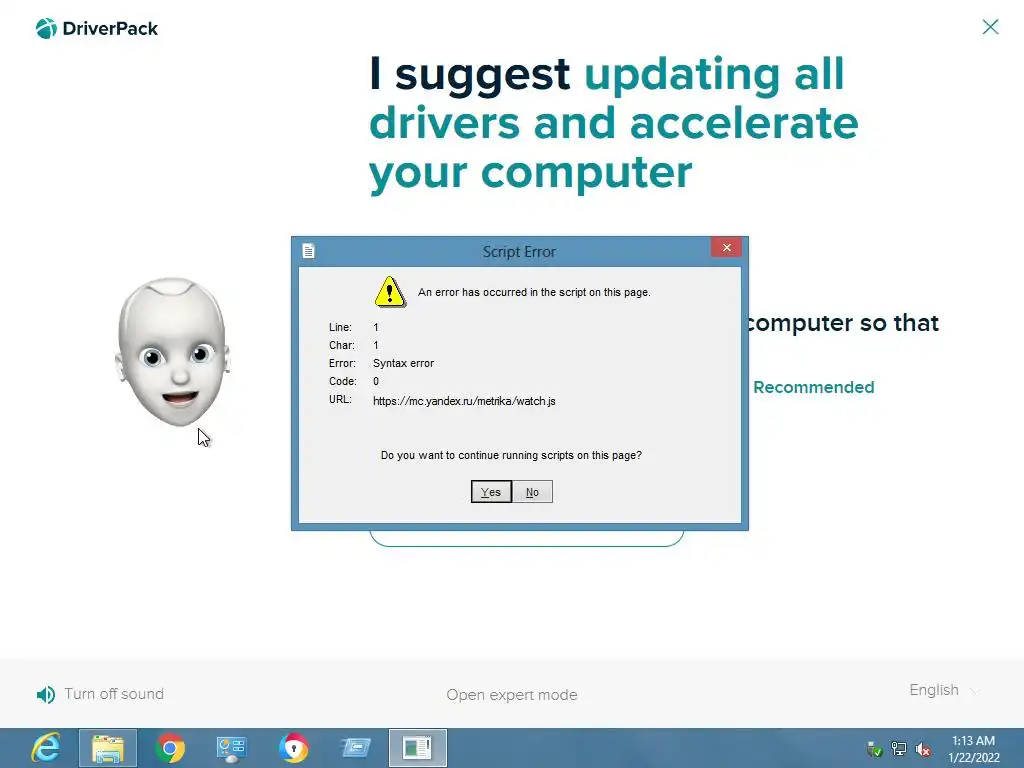Click the watch.js URL text

[464, 401]
